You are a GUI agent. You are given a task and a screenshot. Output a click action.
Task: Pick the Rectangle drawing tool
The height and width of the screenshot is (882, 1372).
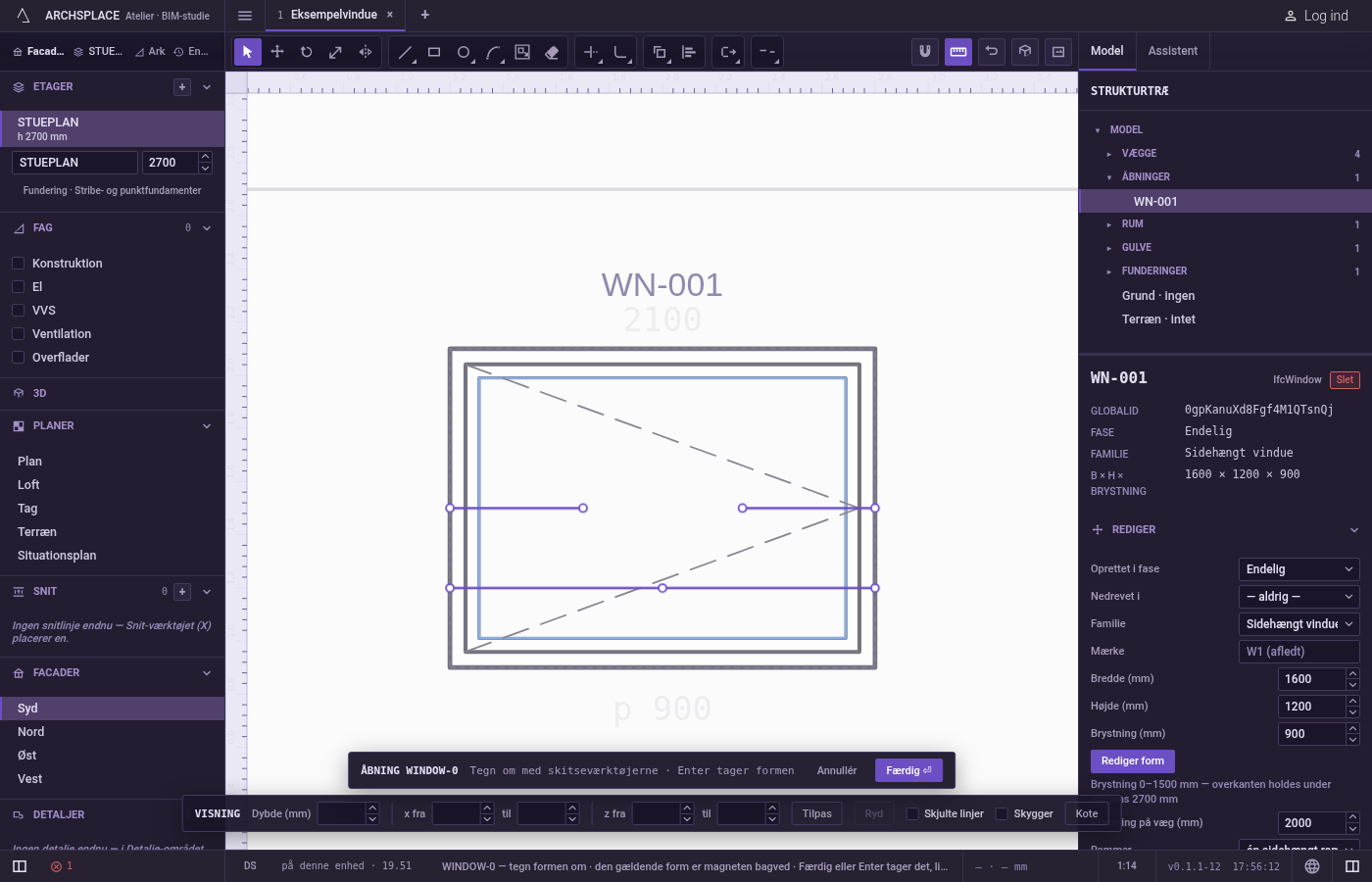tap(434, 52)
